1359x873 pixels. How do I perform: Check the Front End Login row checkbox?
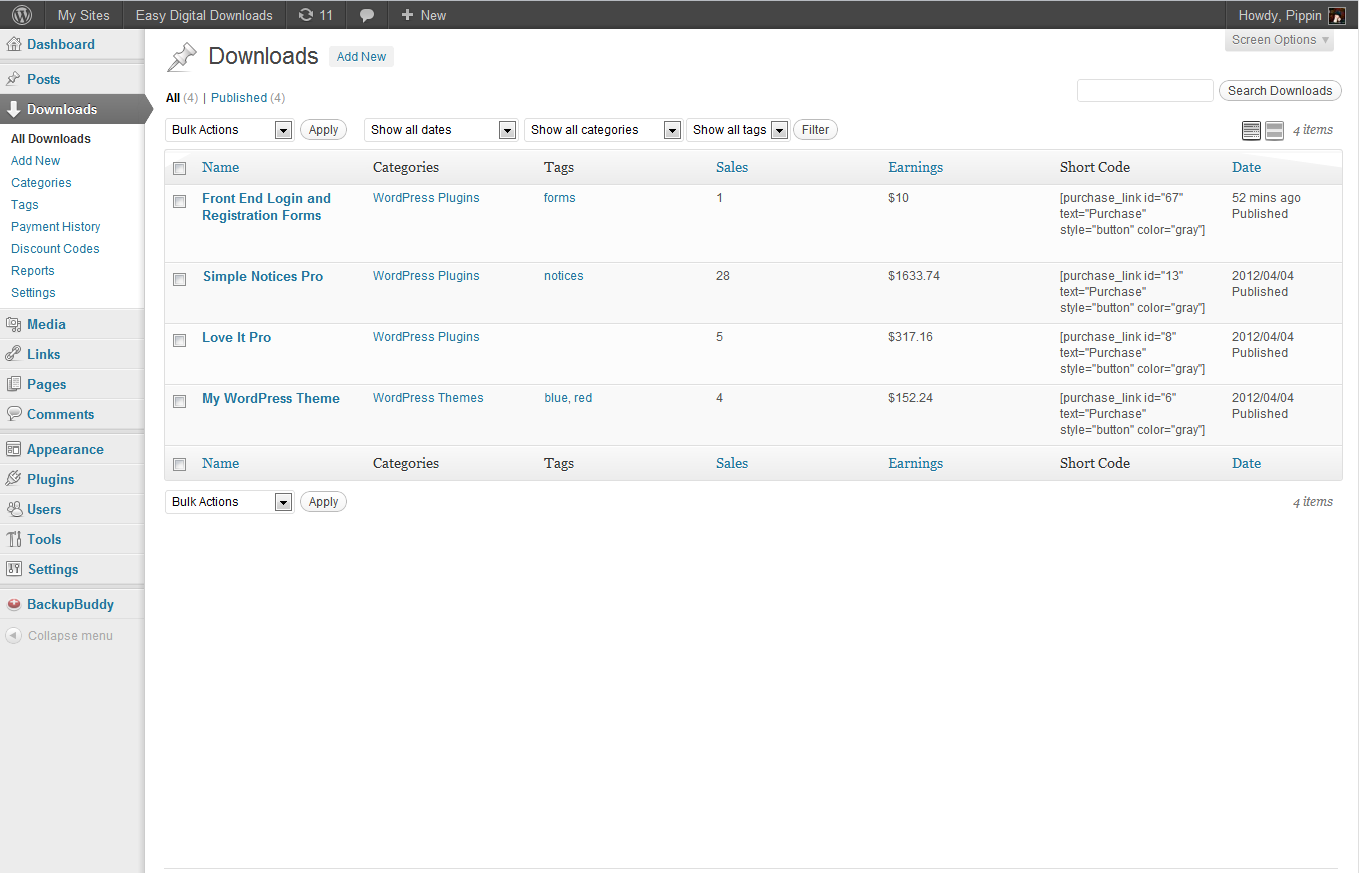(x=179, y=201)
